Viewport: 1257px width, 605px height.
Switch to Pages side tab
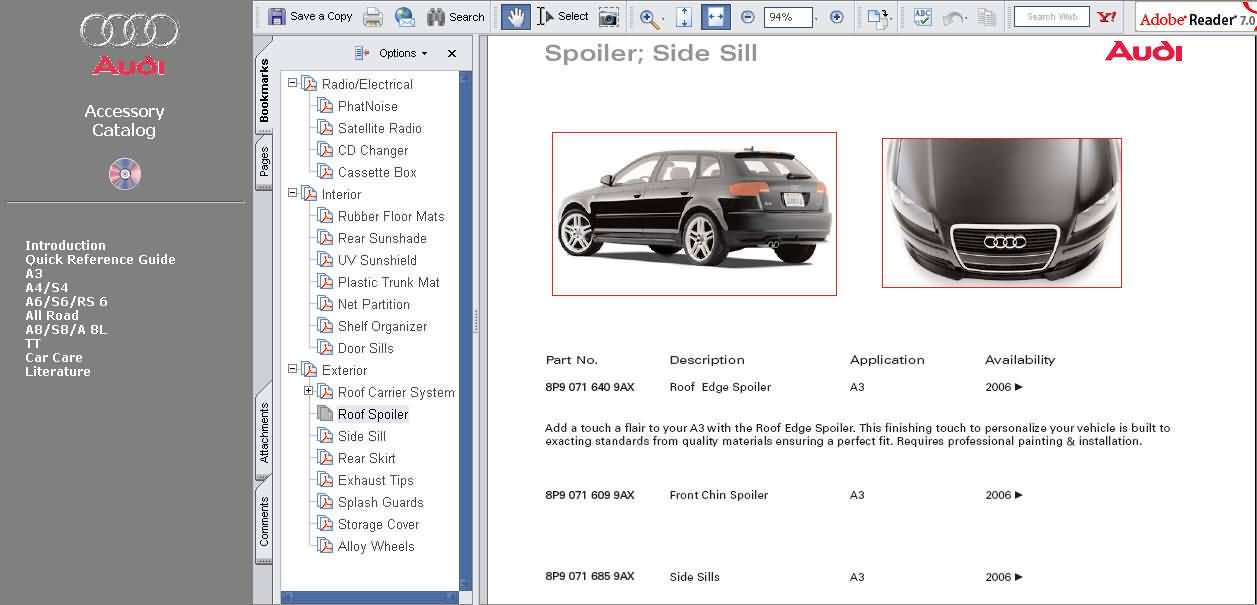[x=264, y=162]
